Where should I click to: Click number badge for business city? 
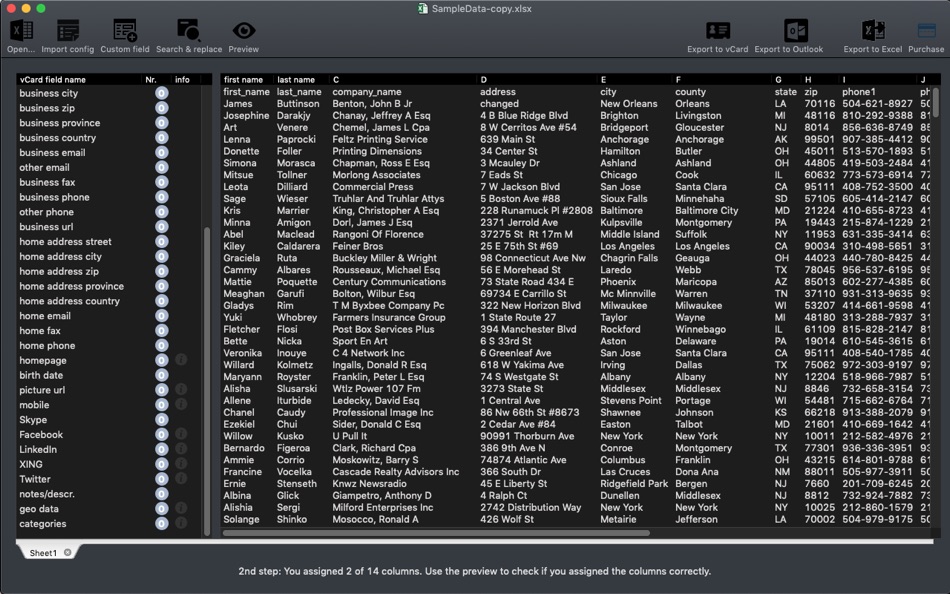[161, 93]
